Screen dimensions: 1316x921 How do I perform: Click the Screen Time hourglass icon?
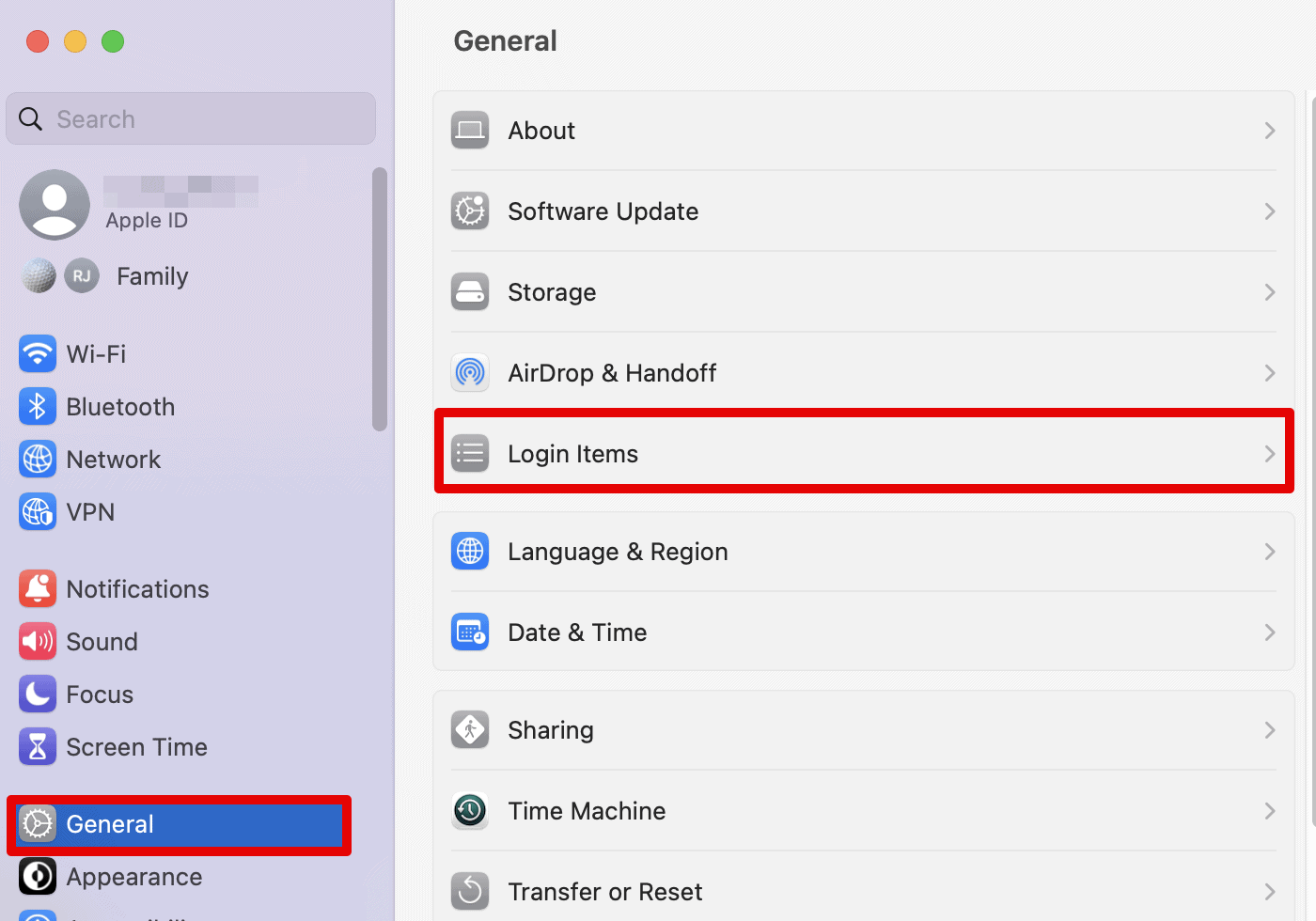point(38,747)
